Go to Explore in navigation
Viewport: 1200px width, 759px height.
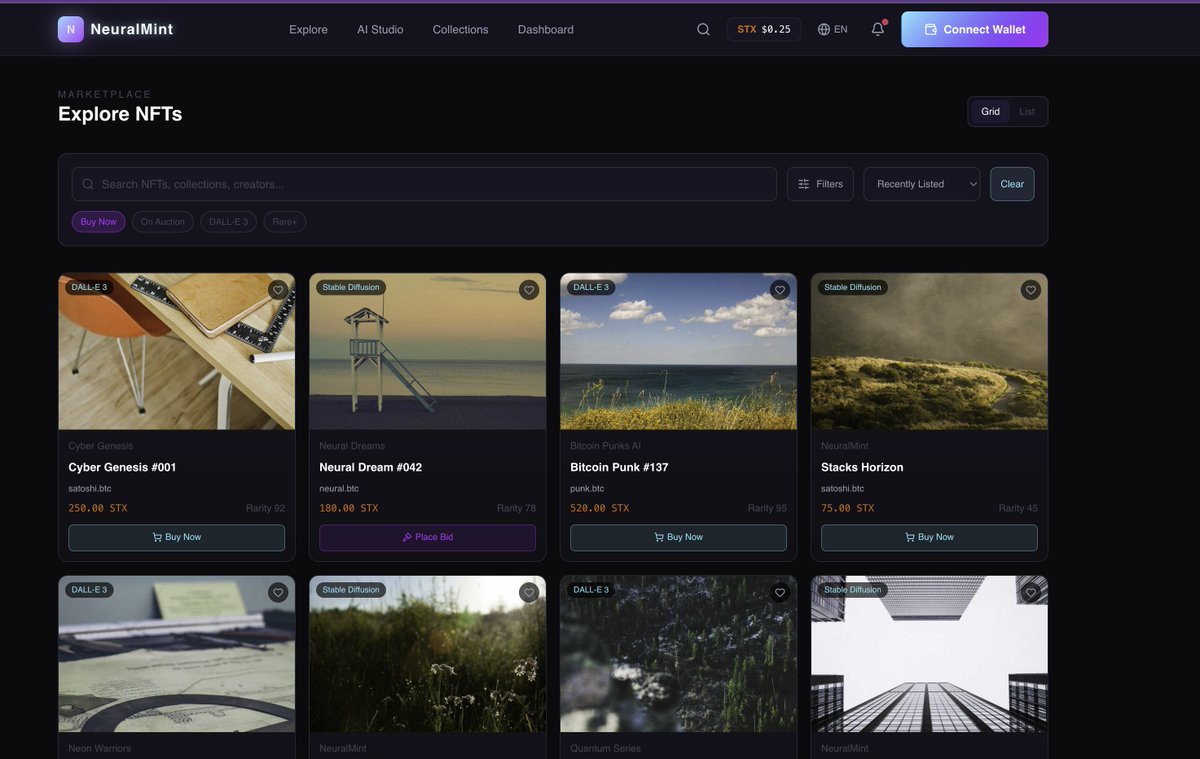pos(308,29)
